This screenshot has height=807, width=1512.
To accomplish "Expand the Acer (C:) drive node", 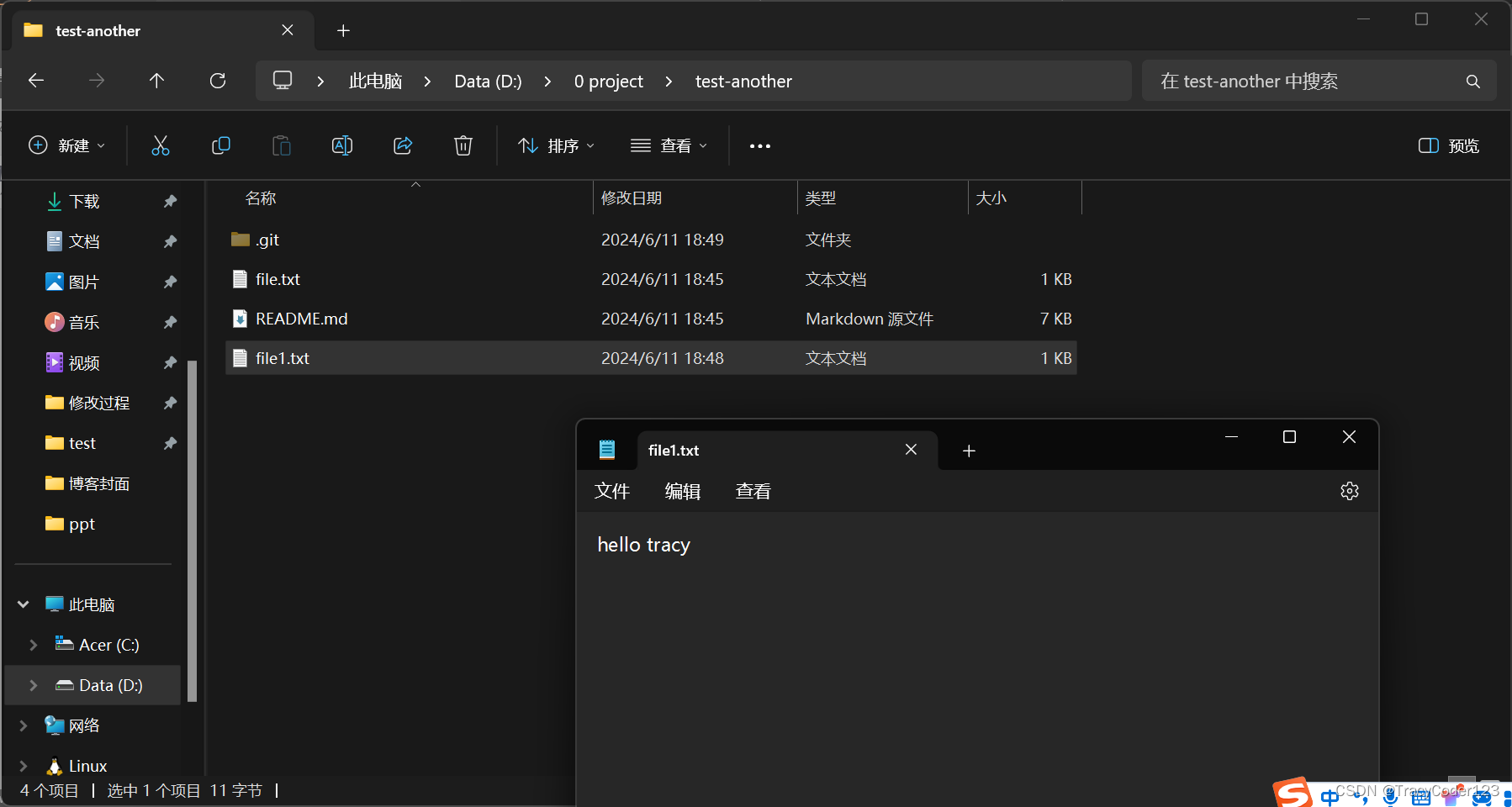I will click(x=34, y=645).
